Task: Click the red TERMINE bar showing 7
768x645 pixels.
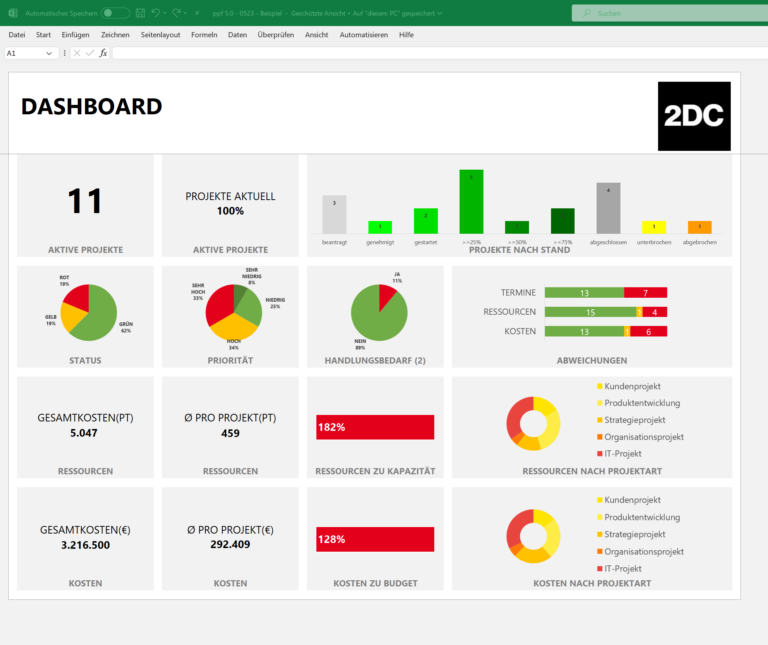Action: [646, 293]
